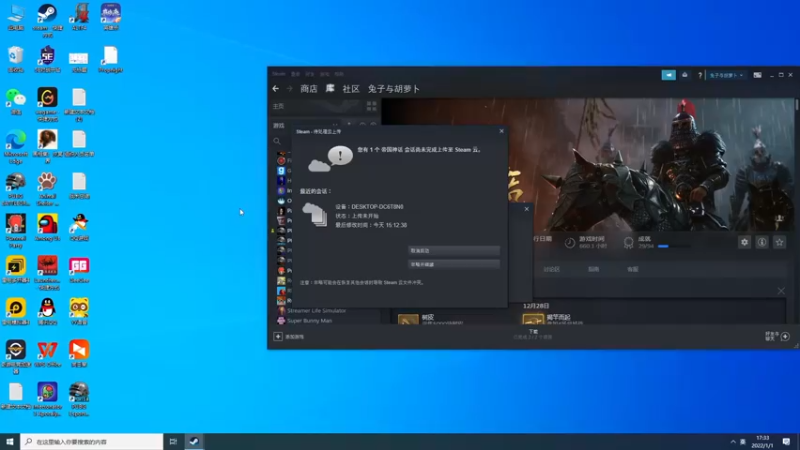Open the 库 library tab

(x=330, y=89)
